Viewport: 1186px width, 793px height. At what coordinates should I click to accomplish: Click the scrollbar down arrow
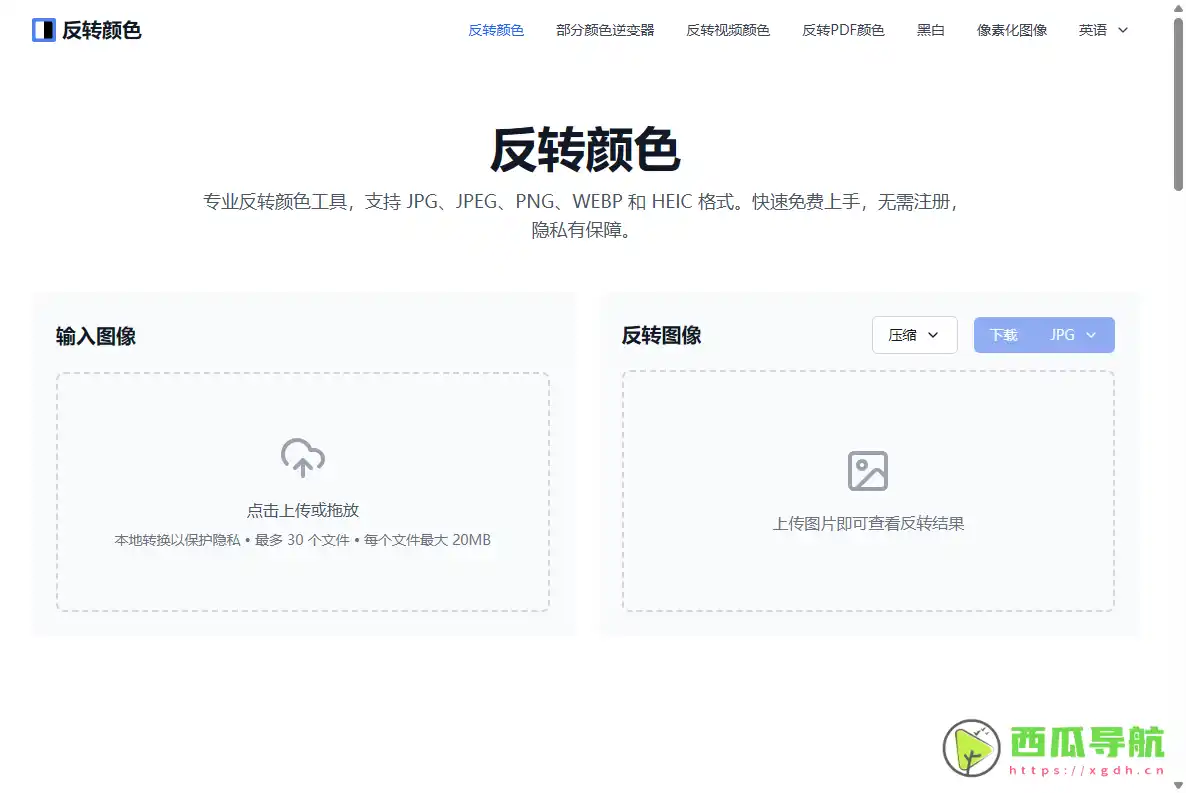pyautogui.click(x=1178, y=785)
